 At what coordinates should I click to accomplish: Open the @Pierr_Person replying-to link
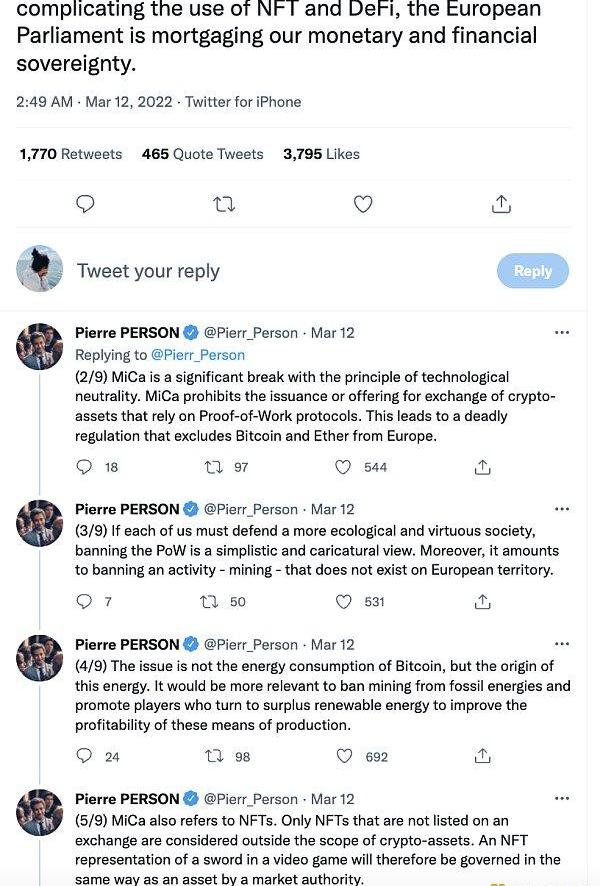[197, 354]
